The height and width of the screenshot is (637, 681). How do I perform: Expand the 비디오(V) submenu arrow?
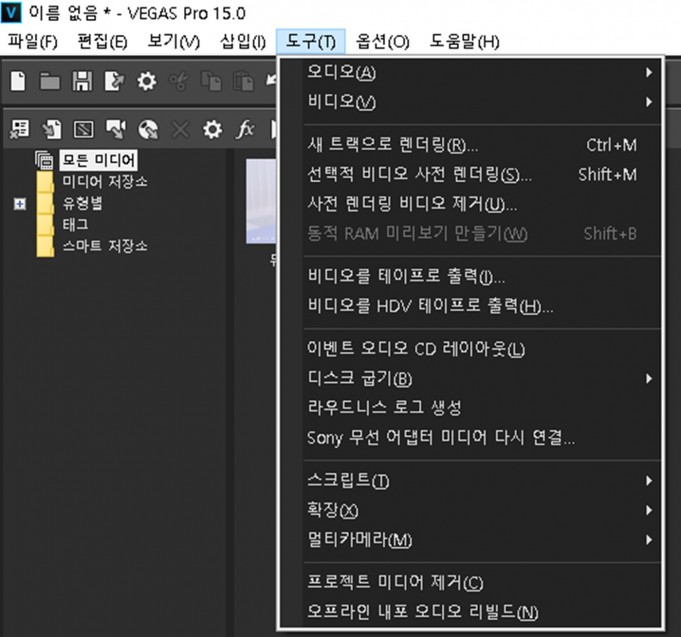pos(649,102)
